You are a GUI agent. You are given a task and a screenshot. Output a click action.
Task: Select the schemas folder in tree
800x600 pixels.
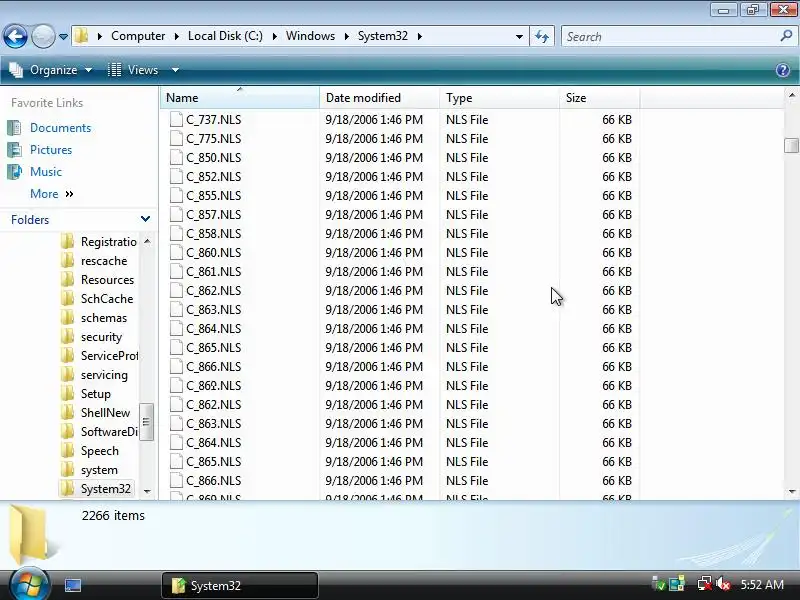click(104, 317)
